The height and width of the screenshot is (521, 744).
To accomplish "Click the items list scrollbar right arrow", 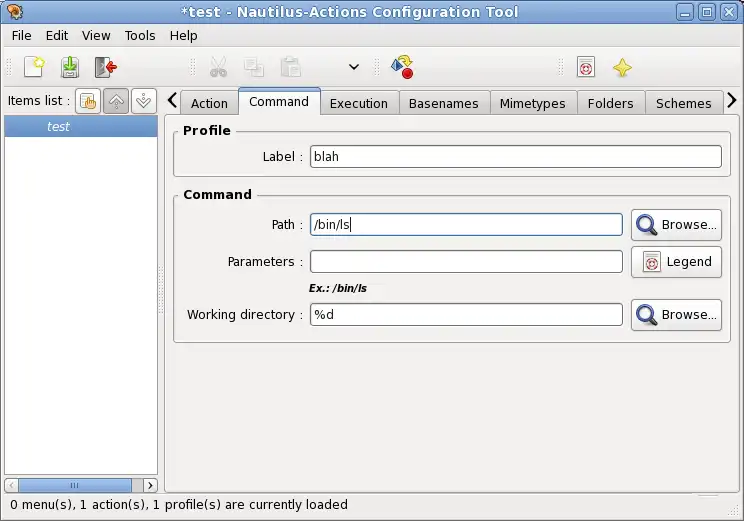I will [x=150, y=485].
